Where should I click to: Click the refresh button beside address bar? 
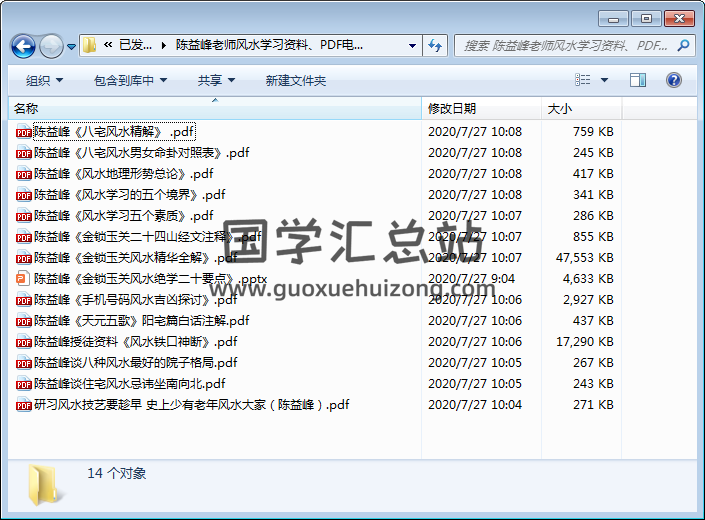(x=435, y=45)
